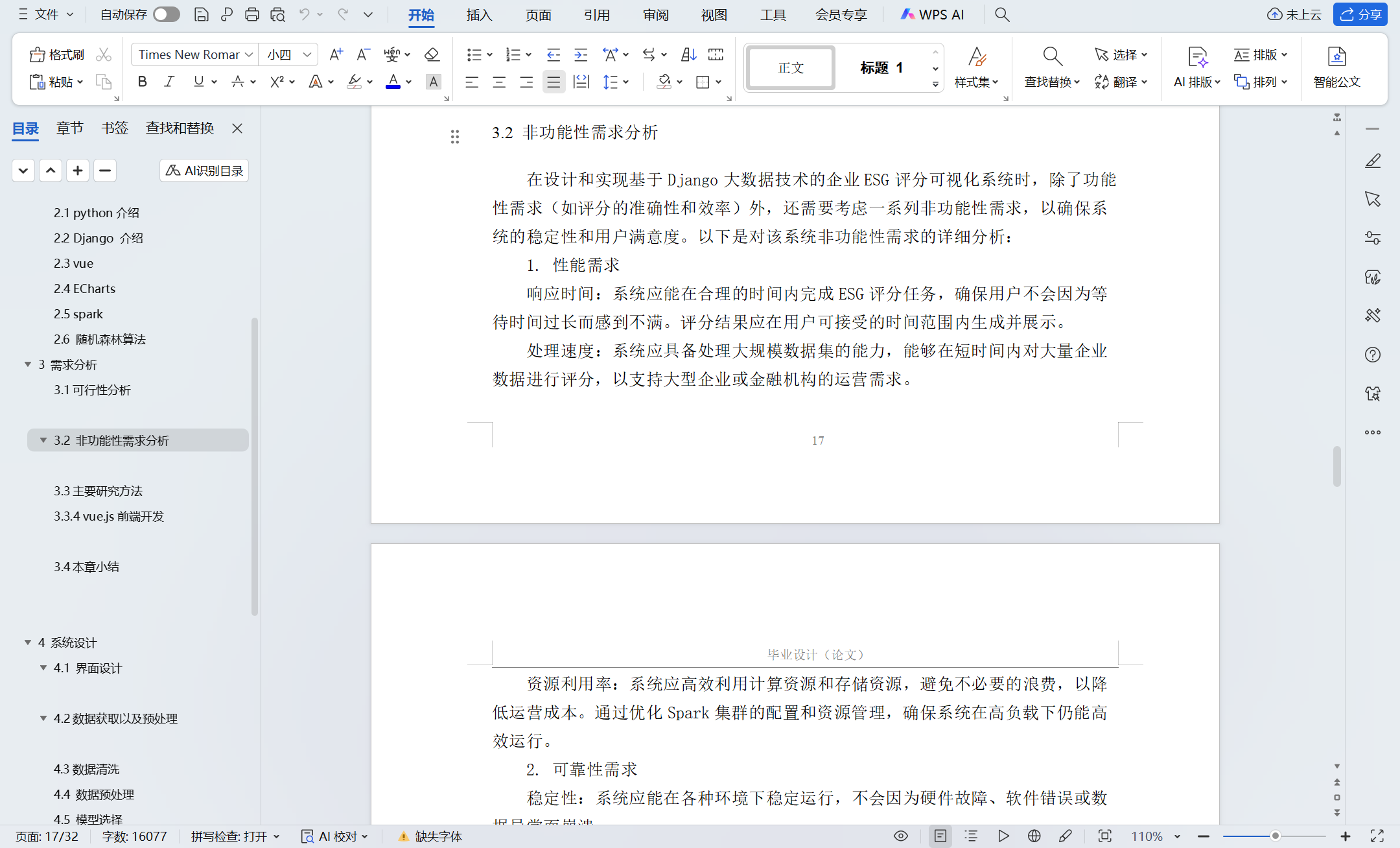Open the 文件 menu dropdown
The height and width of the screenshot is (848, 1400).
coord(45,14)
